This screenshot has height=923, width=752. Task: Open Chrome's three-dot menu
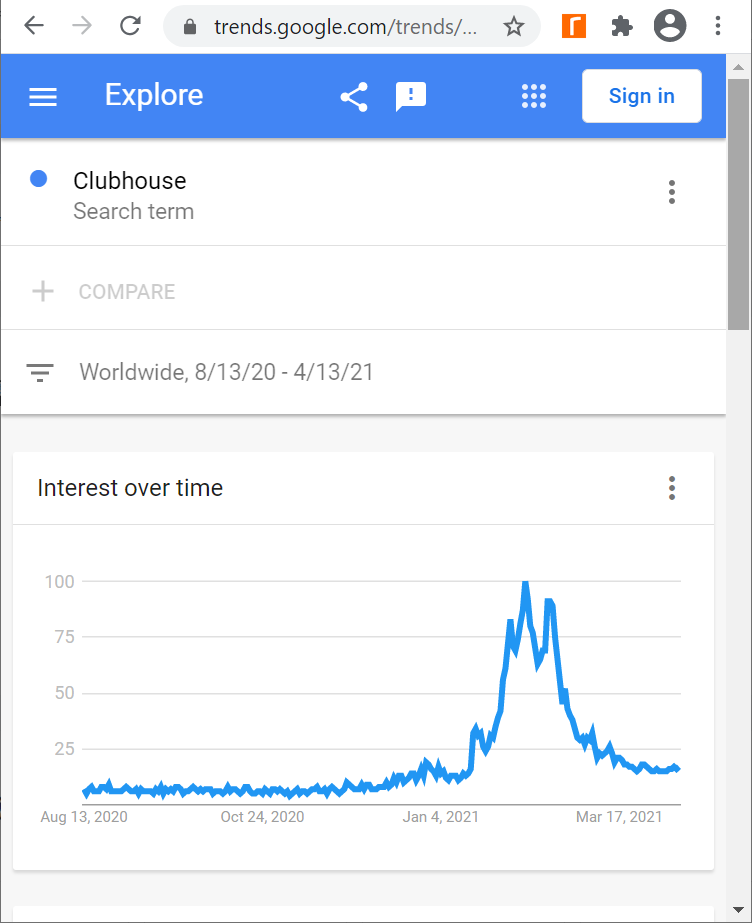click(718, 26)
